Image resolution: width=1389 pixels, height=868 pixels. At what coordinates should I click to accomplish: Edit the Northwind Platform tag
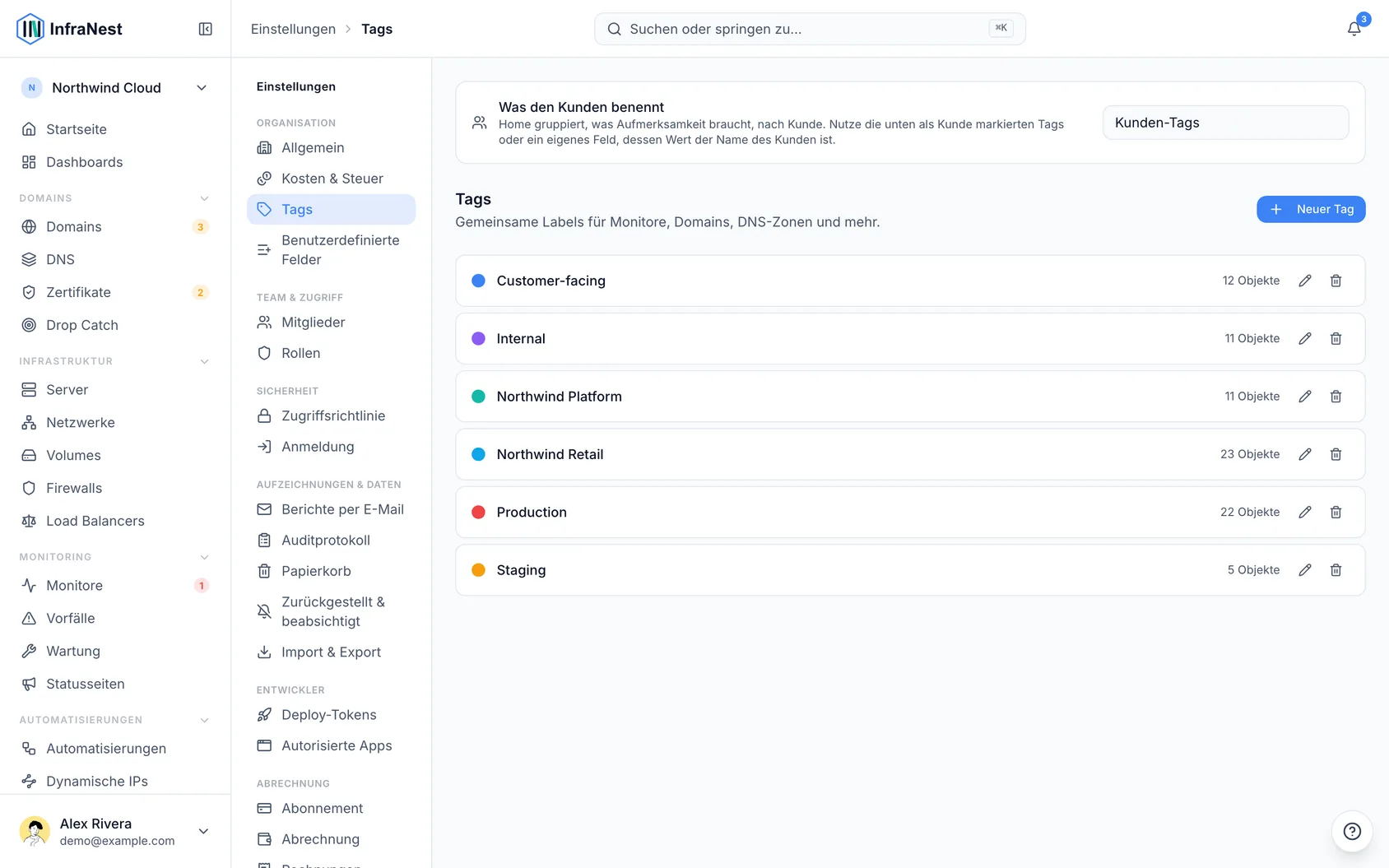click(x=1305, y=397)
